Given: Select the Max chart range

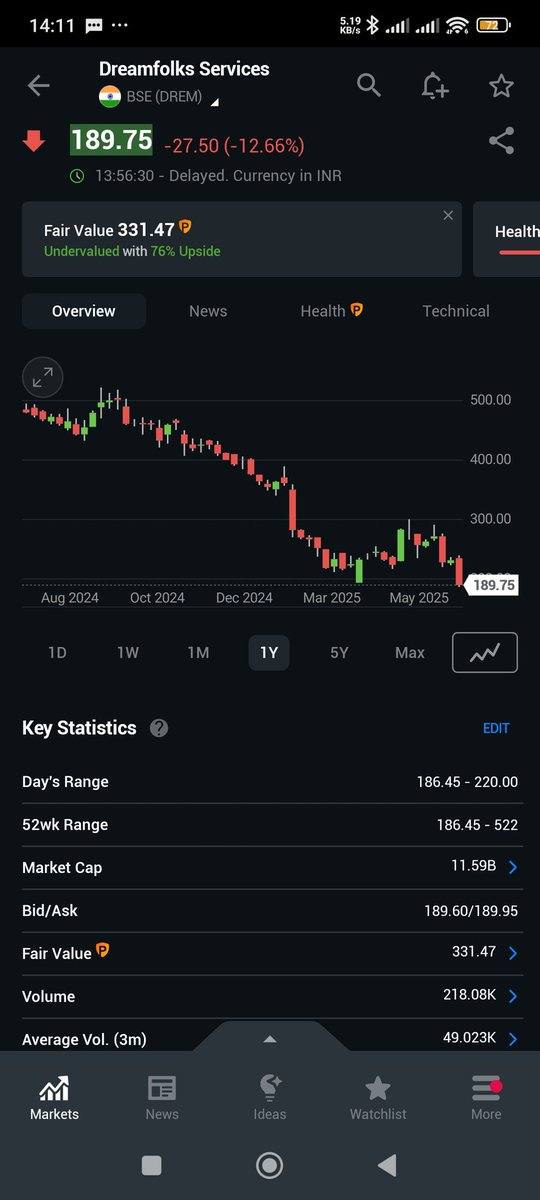Looking at the screenshot, I should tap(410, 653).
